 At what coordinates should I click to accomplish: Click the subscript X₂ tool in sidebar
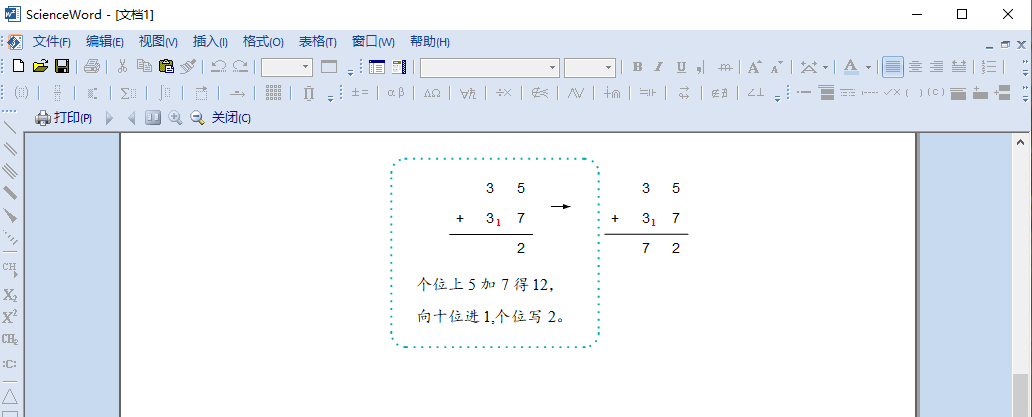[x=10, y=295]
